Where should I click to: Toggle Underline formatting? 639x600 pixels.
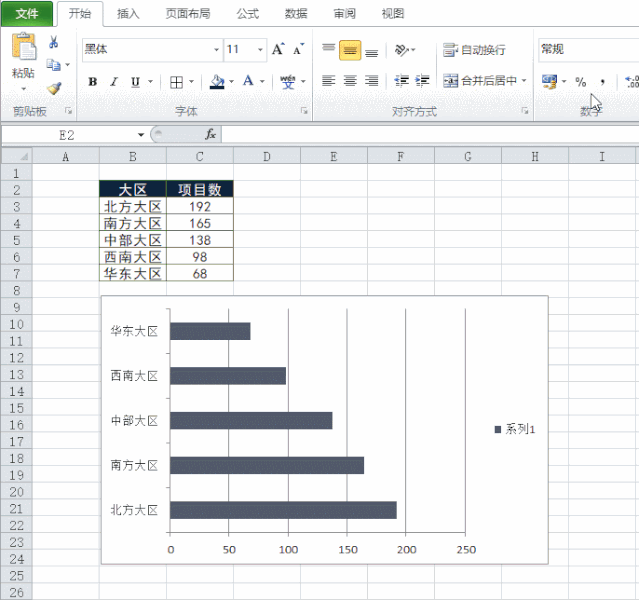tap(135, 82)
